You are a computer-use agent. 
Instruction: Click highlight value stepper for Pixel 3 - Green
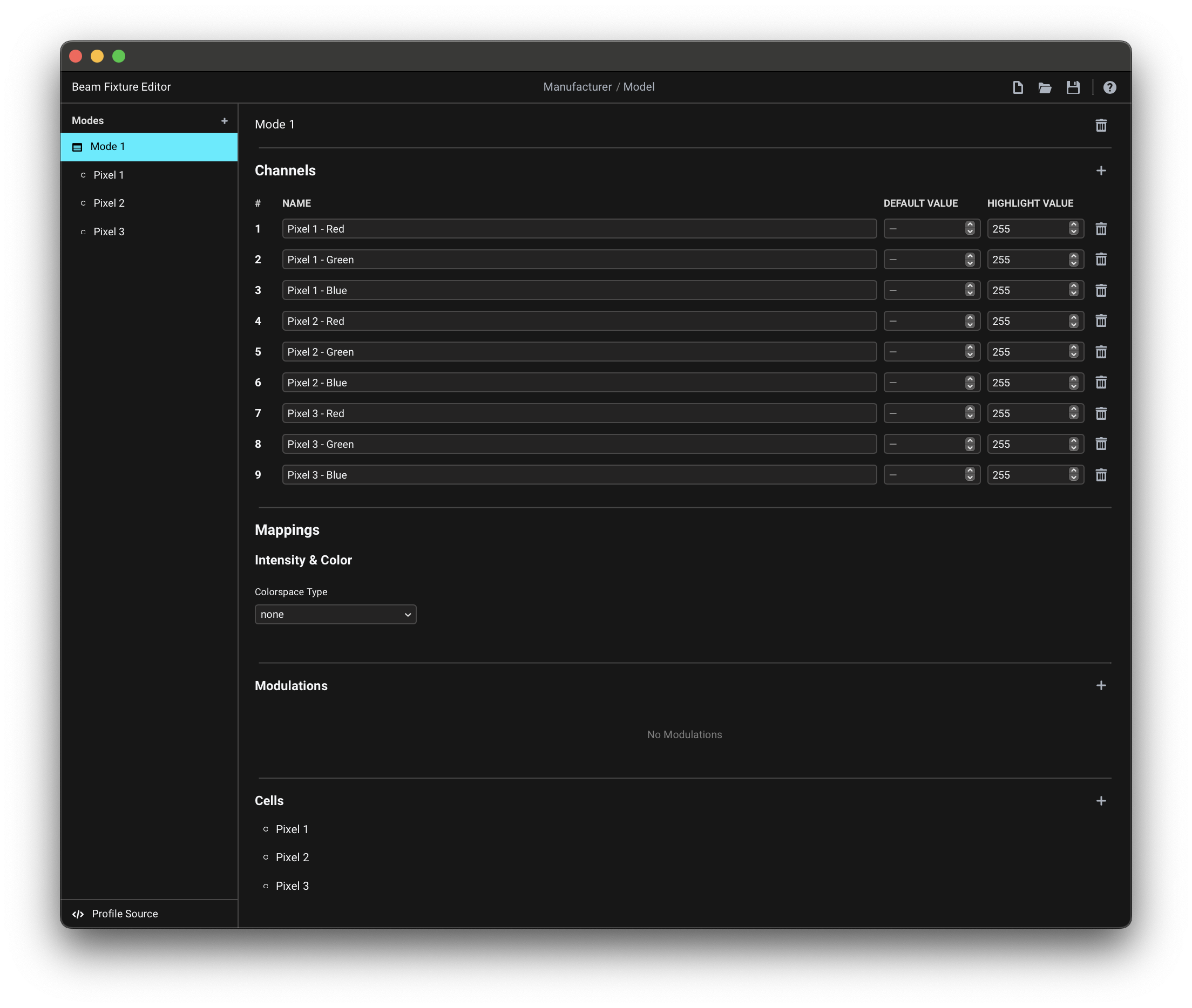tap(1074, 444)
